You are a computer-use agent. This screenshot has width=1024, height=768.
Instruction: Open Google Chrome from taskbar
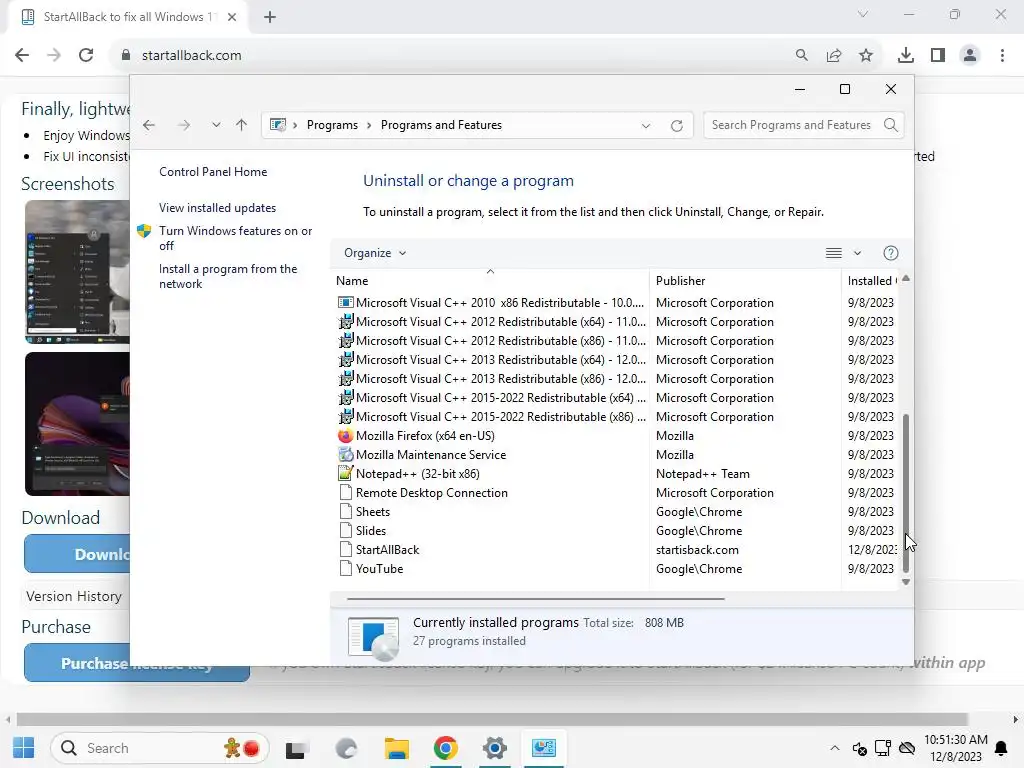pos(445,748)
